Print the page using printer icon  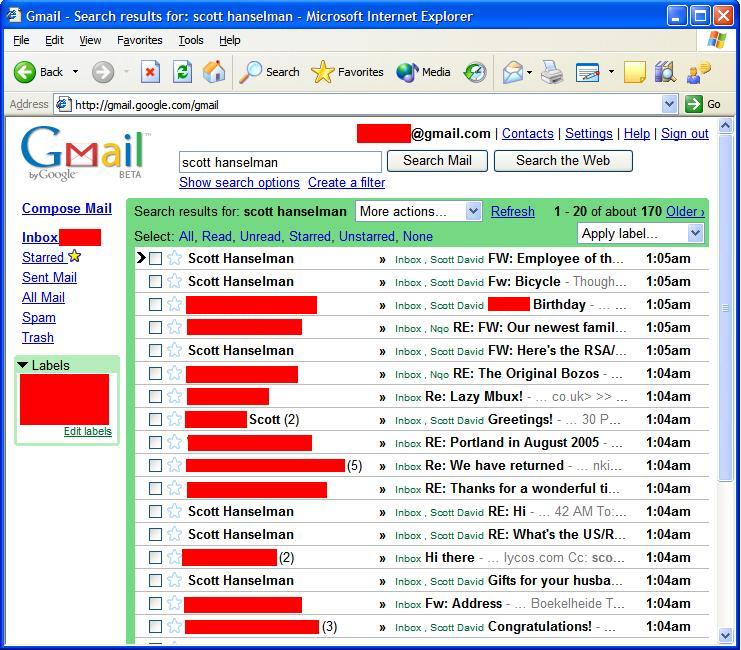551,72
